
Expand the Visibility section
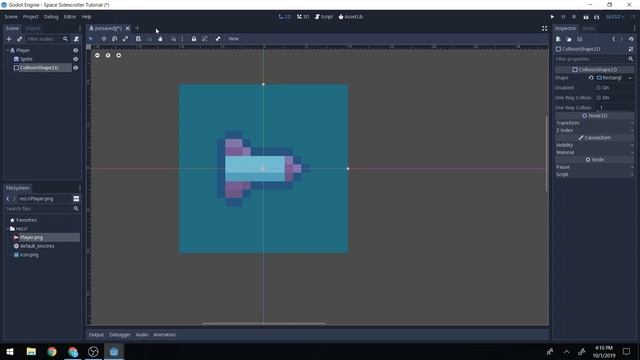click(x=594, y=145)
